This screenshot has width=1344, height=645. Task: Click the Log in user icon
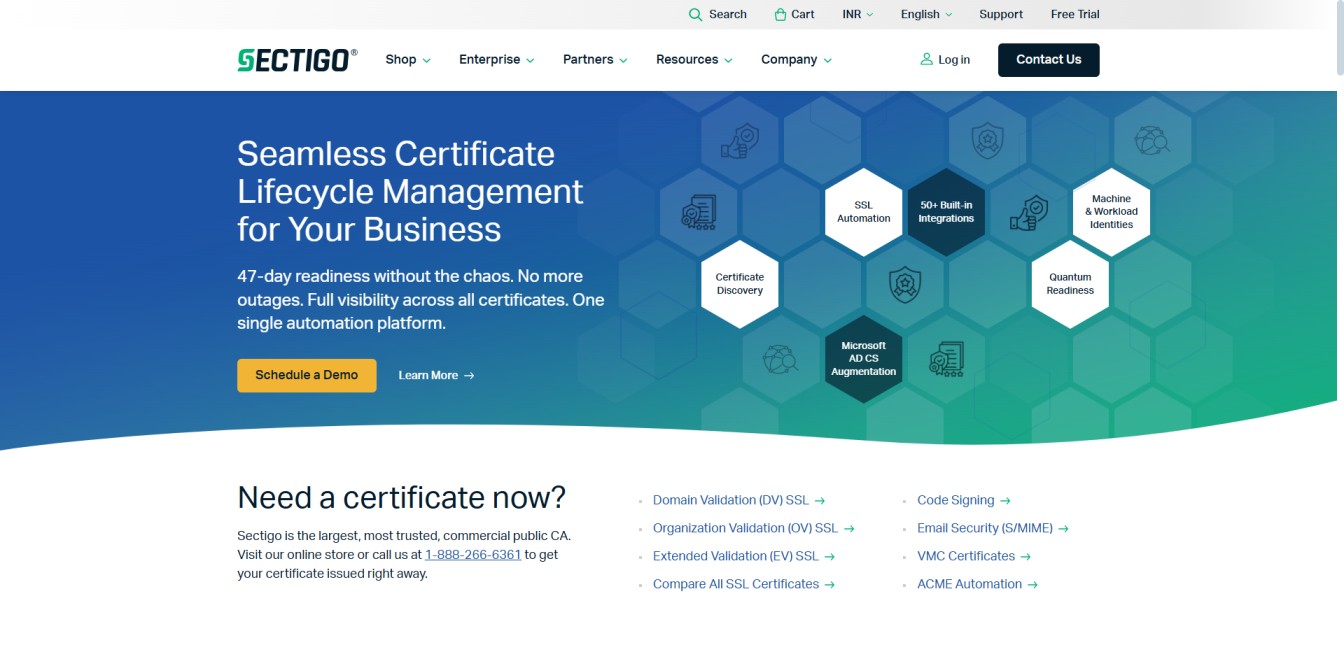click(x=926, y=60)
